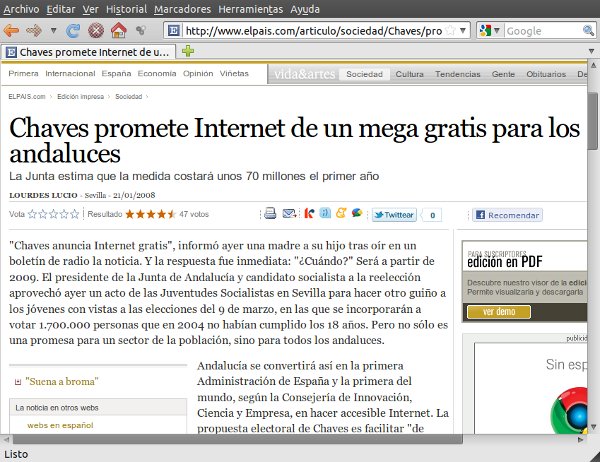Viewport: 600px width, 462px height.
Task: Bookmark this page with the star icon
Action: [449, 30]
